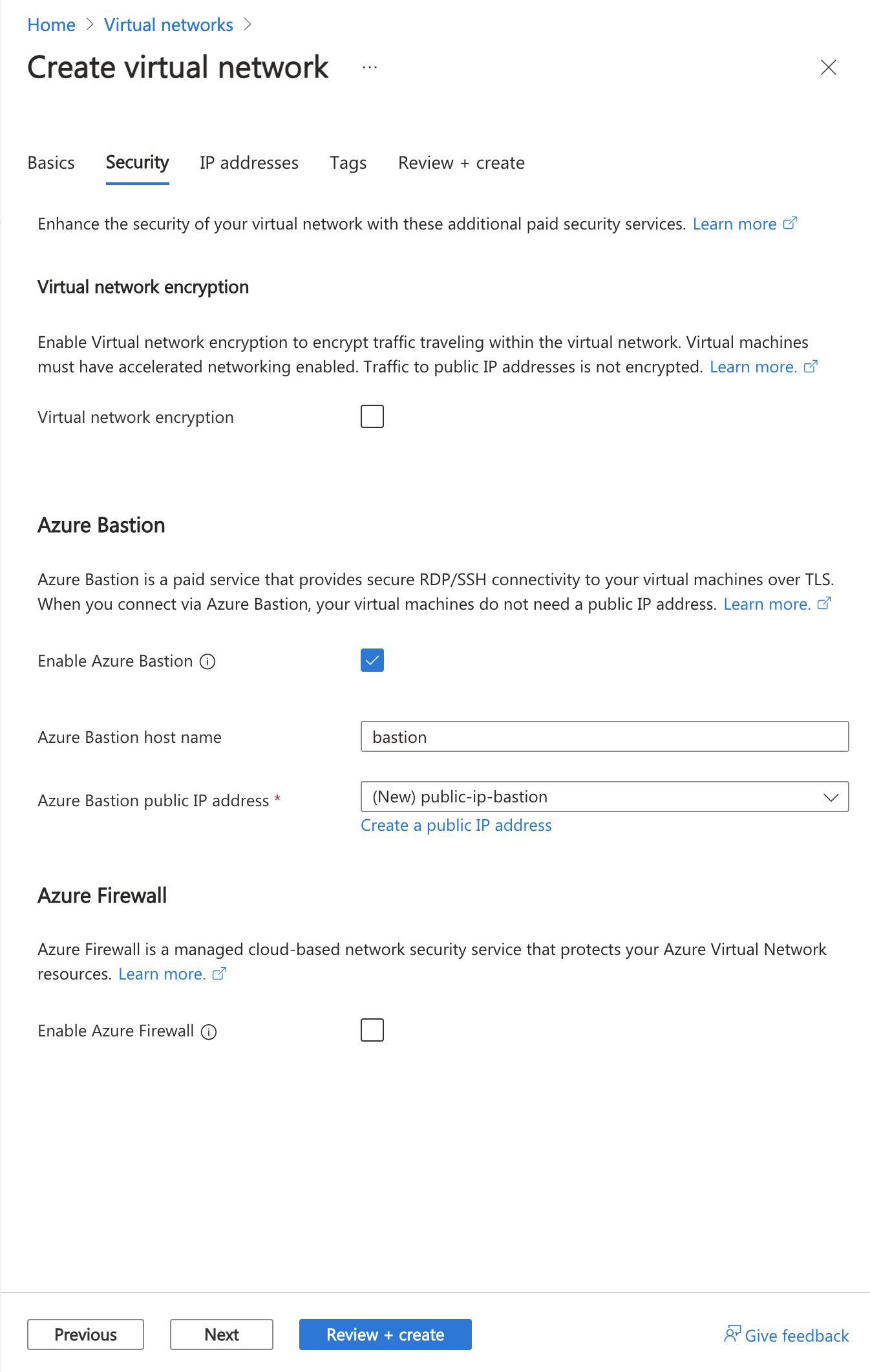Enable the Virtual network encryption checkbox
The width and height of the screenshot is (870, 1372).
pos(372,417)
